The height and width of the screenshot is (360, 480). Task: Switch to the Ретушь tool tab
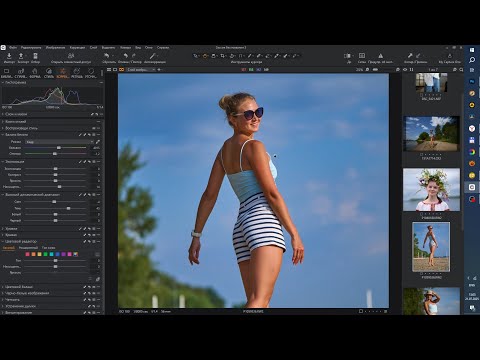77,73
